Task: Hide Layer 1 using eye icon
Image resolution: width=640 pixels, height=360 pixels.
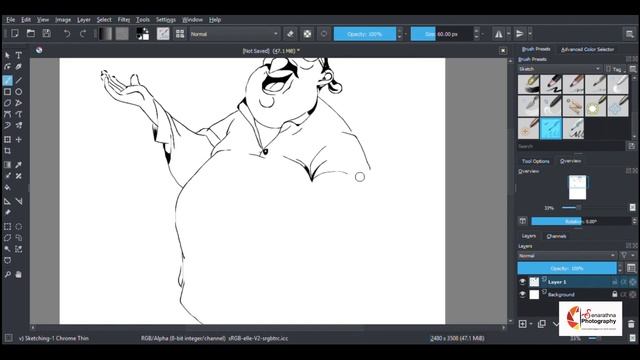Action: pos(522,282)
